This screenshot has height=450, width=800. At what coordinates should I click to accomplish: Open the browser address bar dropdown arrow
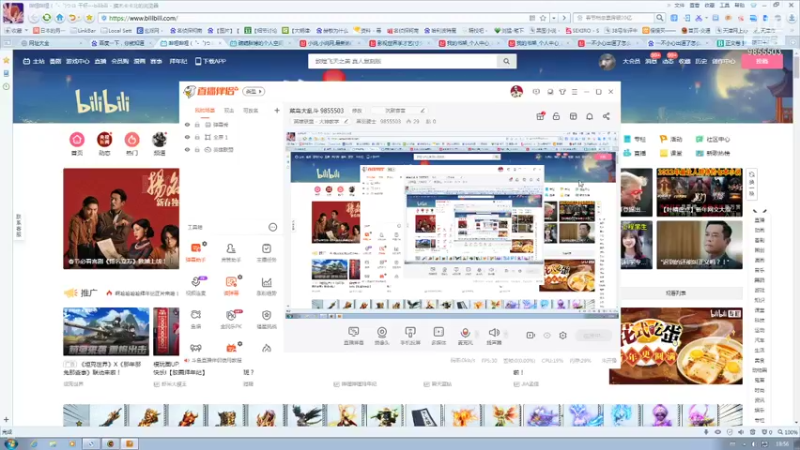(x=554, y=18)
